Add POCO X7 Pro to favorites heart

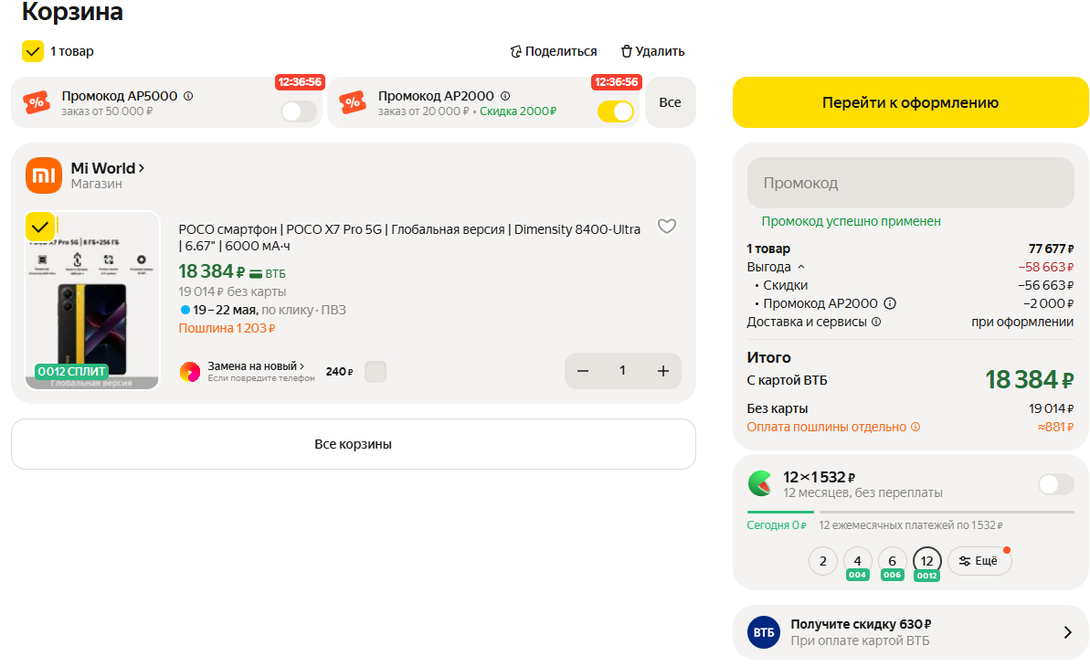(667, 227)
